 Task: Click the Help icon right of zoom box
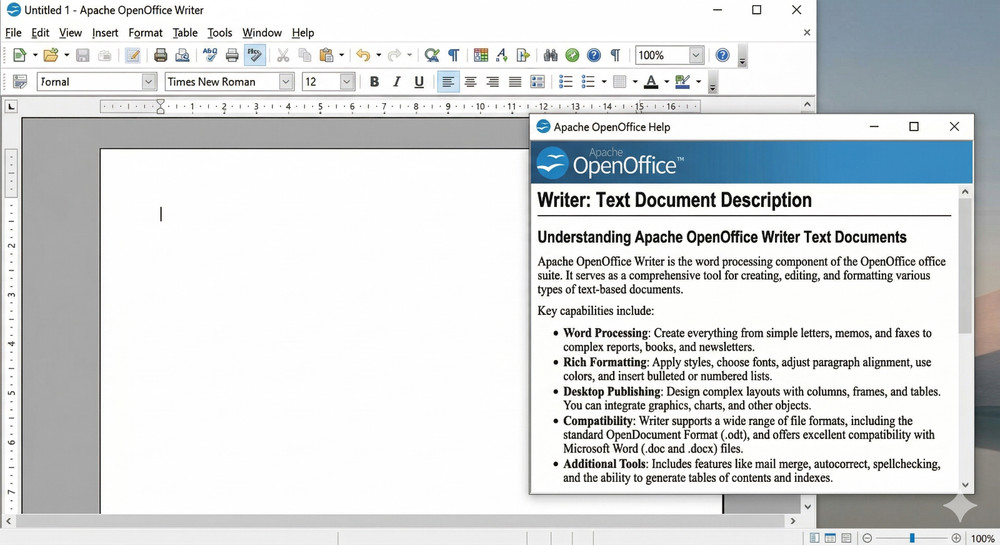tap(722, 55)
